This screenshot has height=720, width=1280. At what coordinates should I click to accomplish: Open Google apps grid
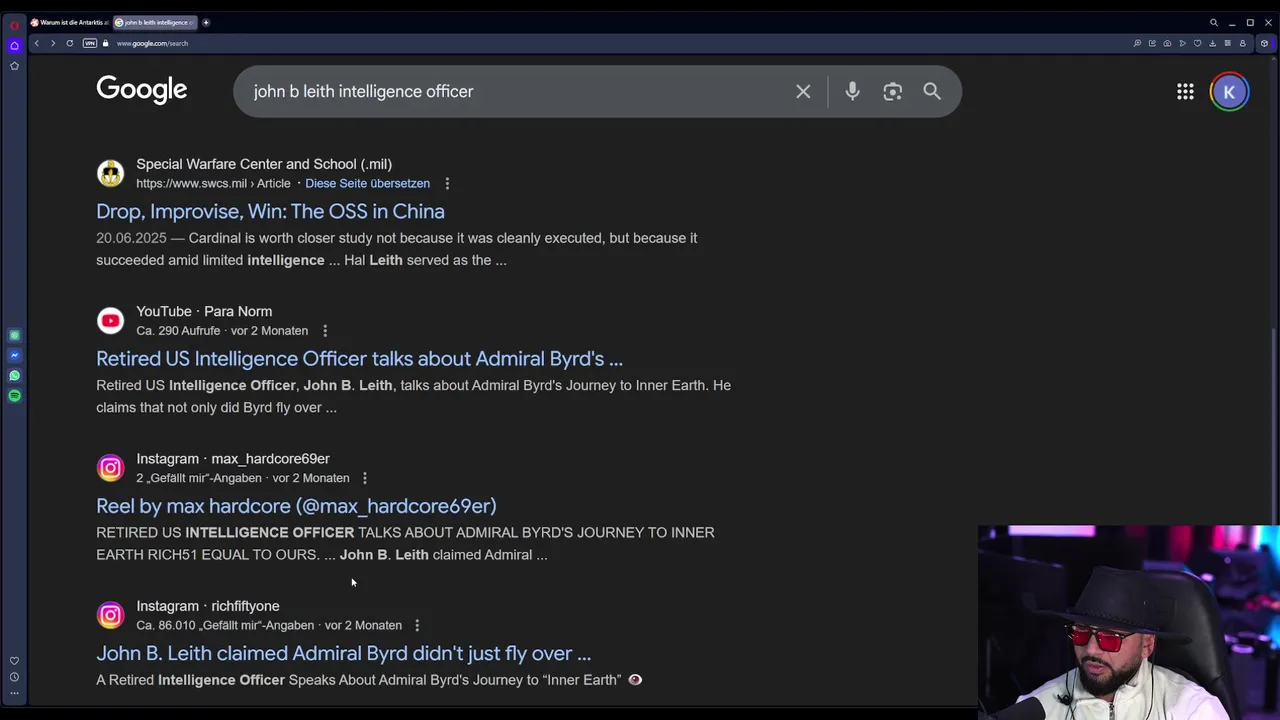1185,91
